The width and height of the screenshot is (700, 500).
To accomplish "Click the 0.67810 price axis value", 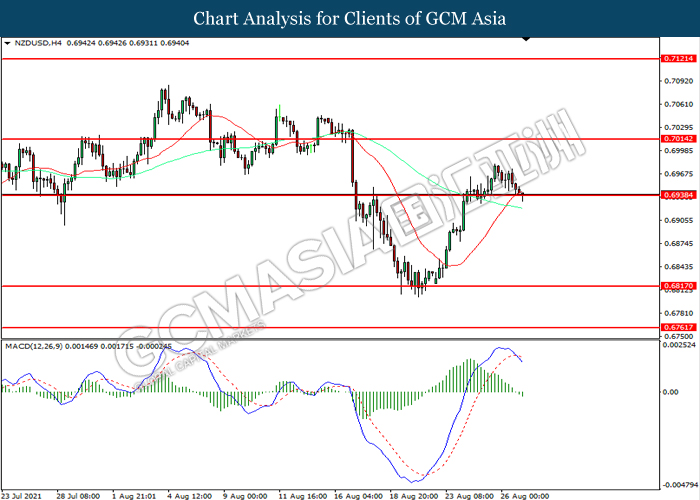I will [x=679, y=313].
